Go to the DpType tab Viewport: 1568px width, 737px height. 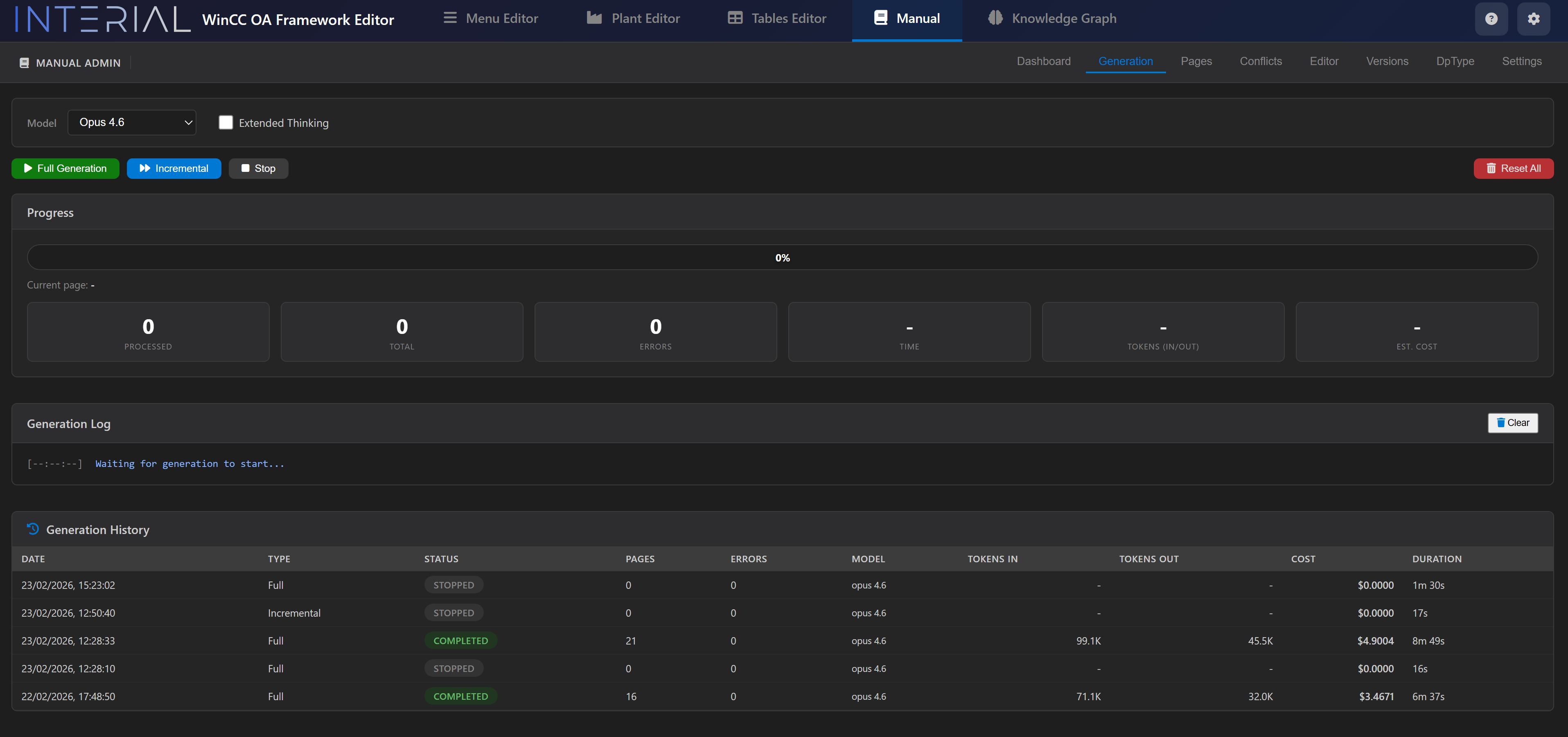tap(1455, 61)
